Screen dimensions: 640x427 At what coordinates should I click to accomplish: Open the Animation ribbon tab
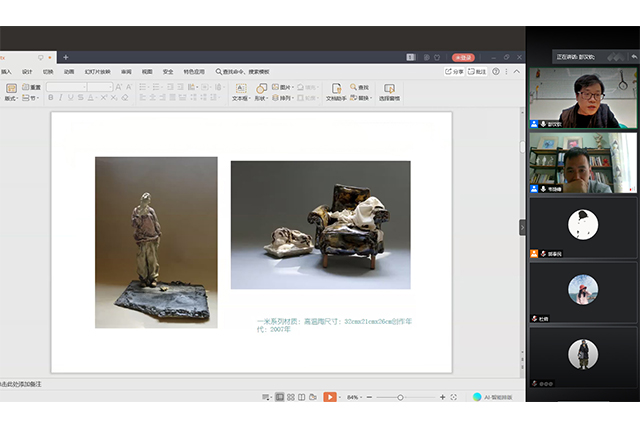pos(69,72)
